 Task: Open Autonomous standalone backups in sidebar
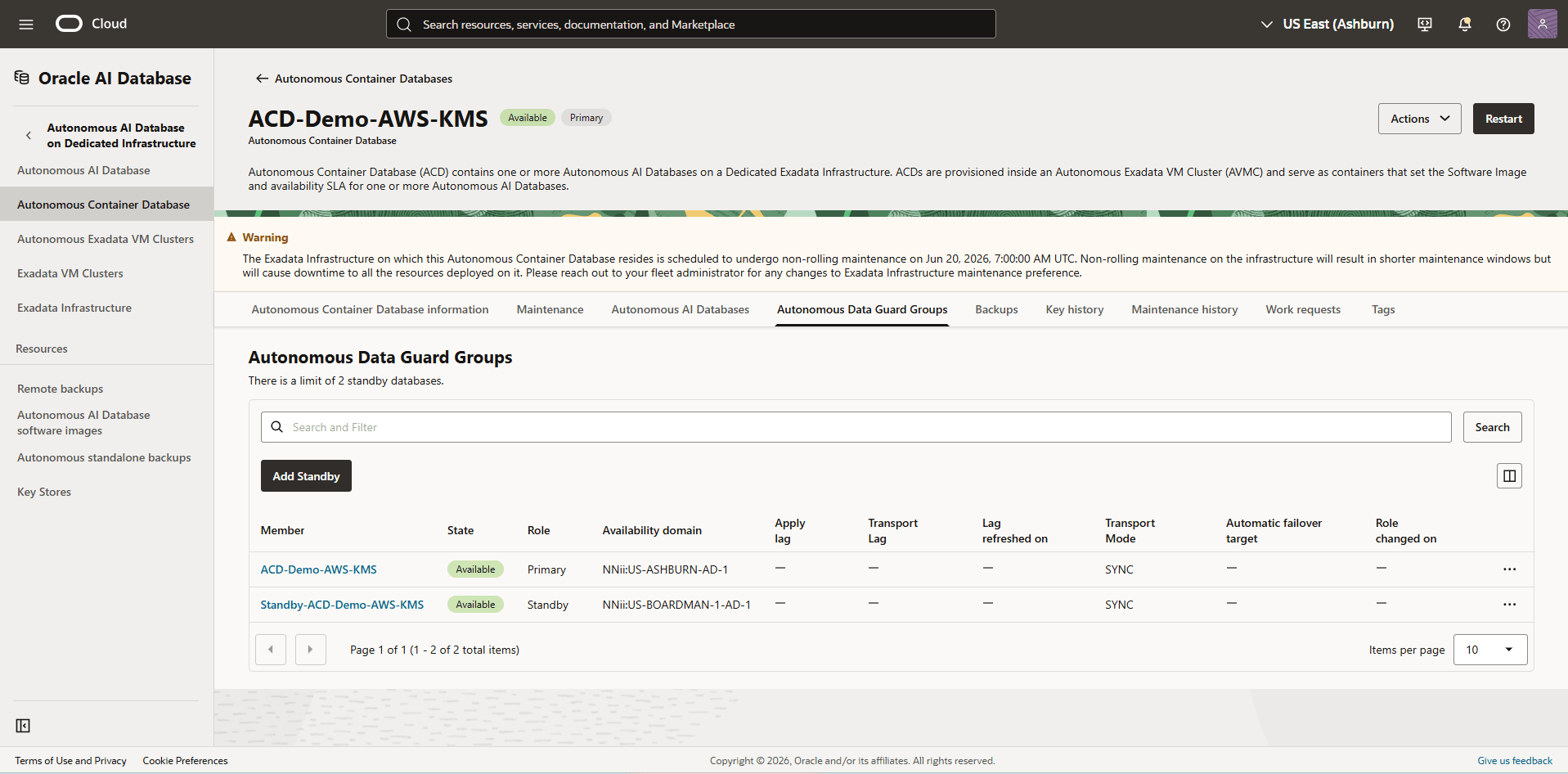coord(104,457)
